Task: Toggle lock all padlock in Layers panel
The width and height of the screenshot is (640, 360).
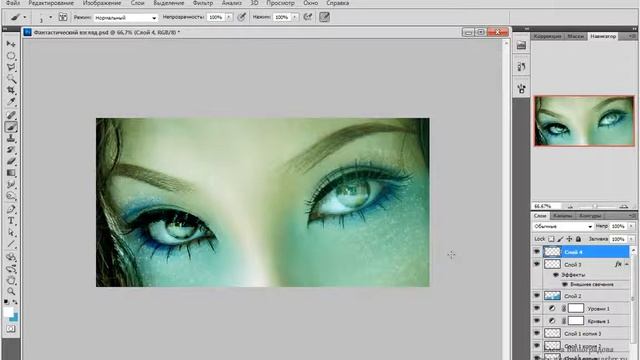Action: [x=578, y=239]
